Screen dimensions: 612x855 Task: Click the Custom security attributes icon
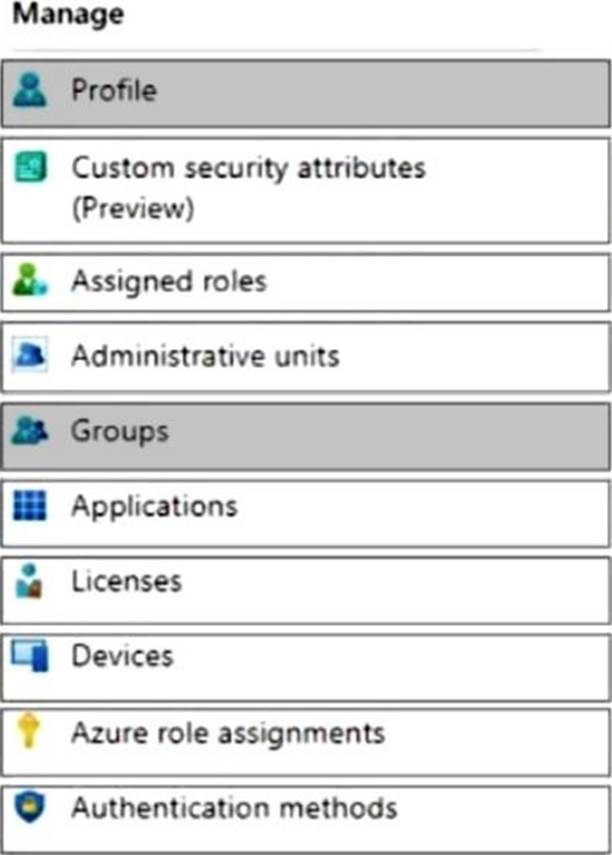(x=29, y=169)
